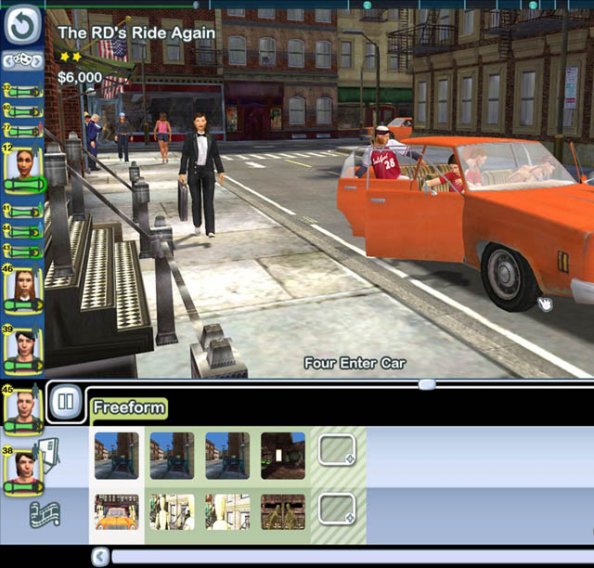The image size is (594, 568).
Task: Expand collapsed actor bar numbered 27
Action: 23,131
